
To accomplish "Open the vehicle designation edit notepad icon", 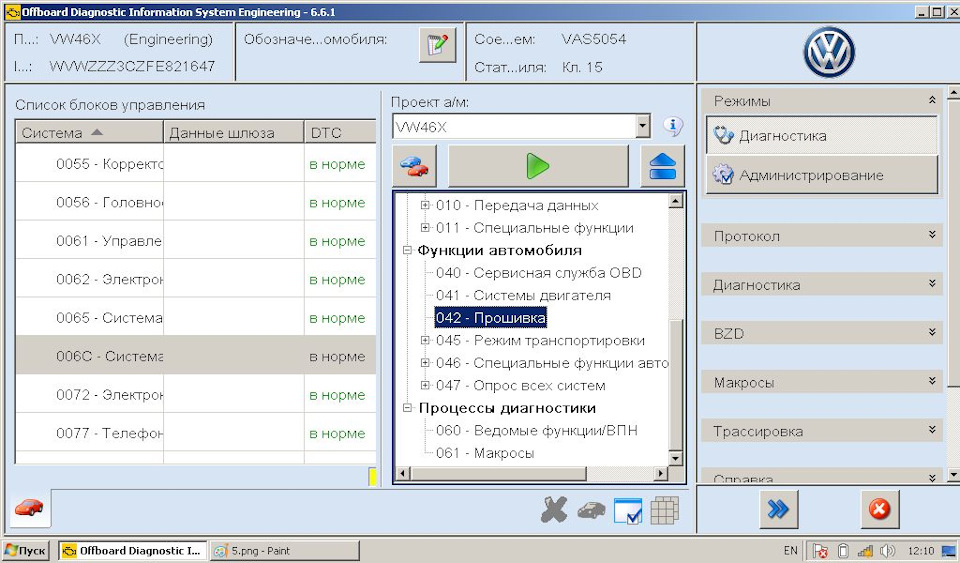I will [437, 45].
